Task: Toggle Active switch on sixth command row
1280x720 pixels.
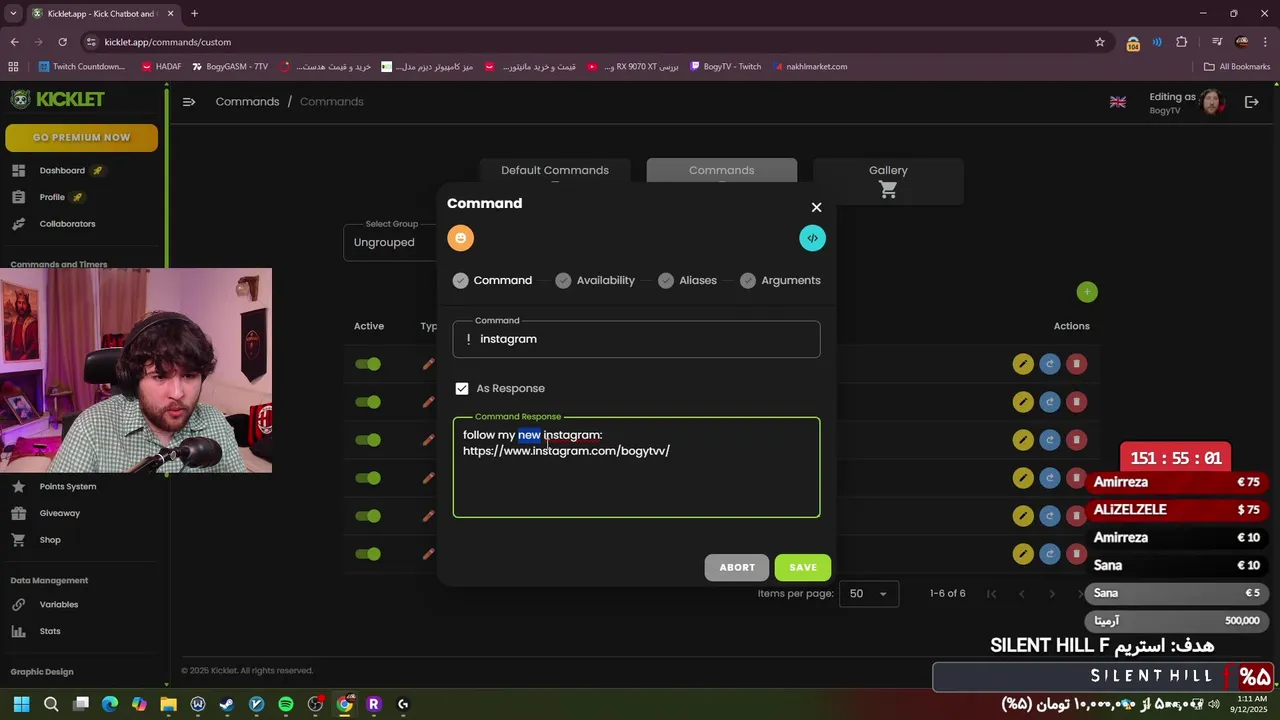Action: click(368, 554)
